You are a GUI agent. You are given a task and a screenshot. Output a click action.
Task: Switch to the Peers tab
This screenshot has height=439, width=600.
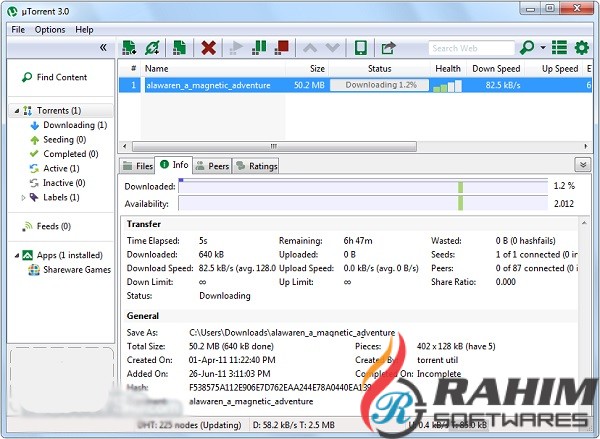(x=212, y=166)
